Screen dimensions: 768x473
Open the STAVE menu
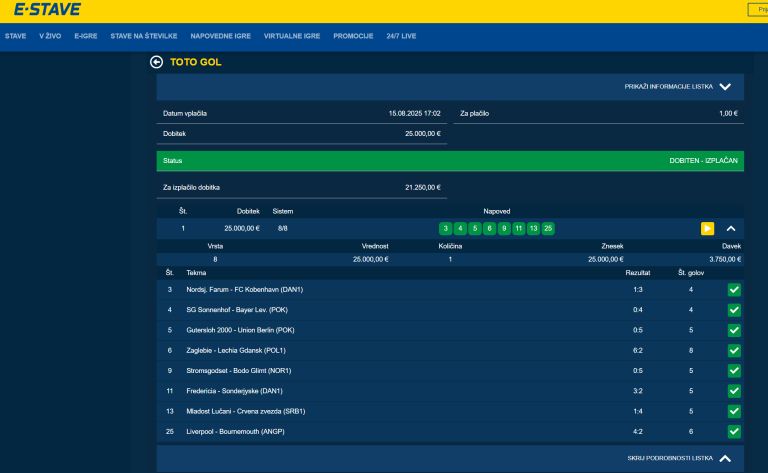(16, 36)
